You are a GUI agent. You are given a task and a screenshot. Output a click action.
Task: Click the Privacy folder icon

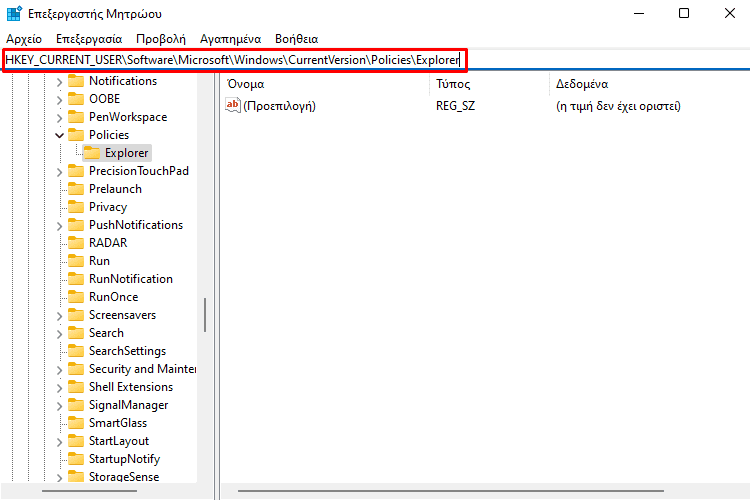[76, 207]
